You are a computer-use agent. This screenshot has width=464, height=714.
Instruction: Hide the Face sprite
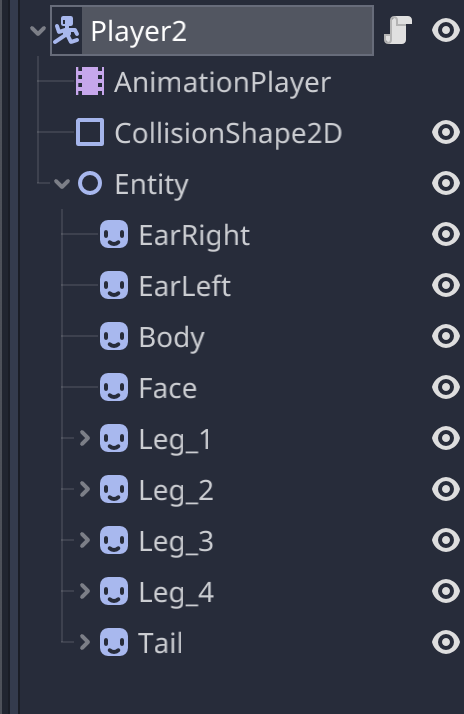446,388
